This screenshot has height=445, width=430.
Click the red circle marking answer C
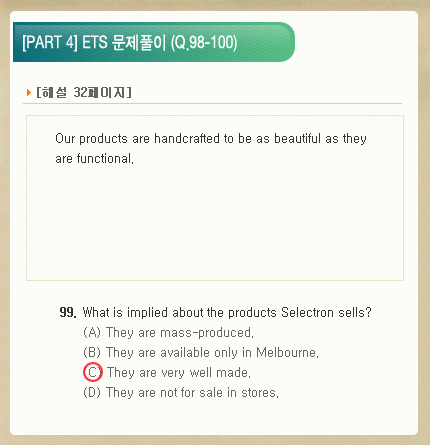(x=93, y=372)
